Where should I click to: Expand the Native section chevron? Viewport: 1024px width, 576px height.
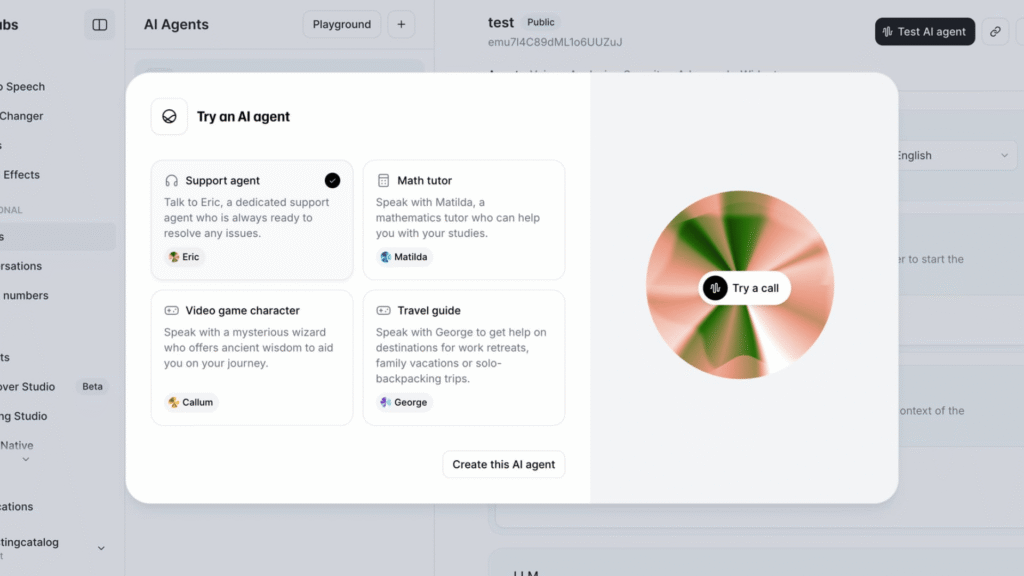click(x=25, y=460)
